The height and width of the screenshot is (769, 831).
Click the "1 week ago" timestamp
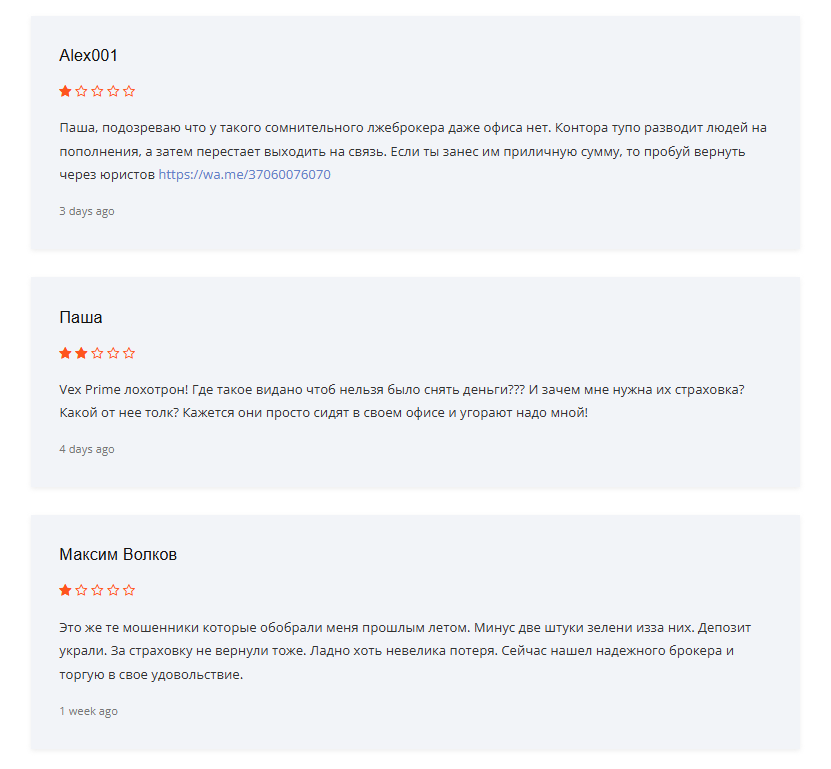click(88, 711)
